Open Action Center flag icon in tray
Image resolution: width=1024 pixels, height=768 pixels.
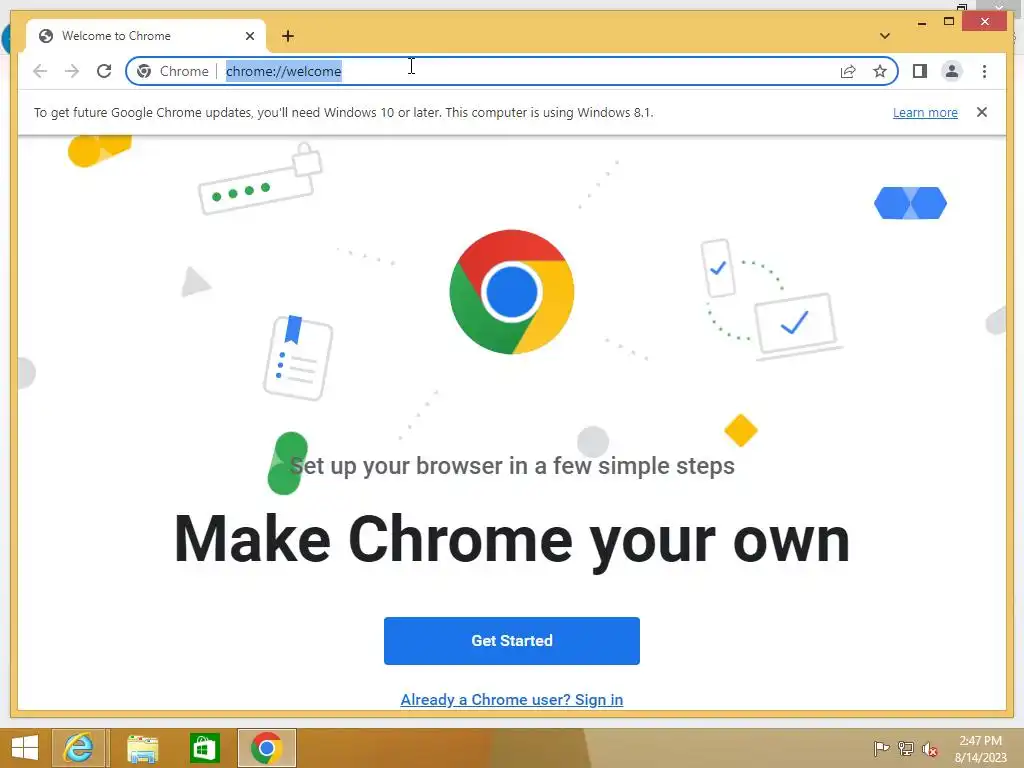(881, 749)
